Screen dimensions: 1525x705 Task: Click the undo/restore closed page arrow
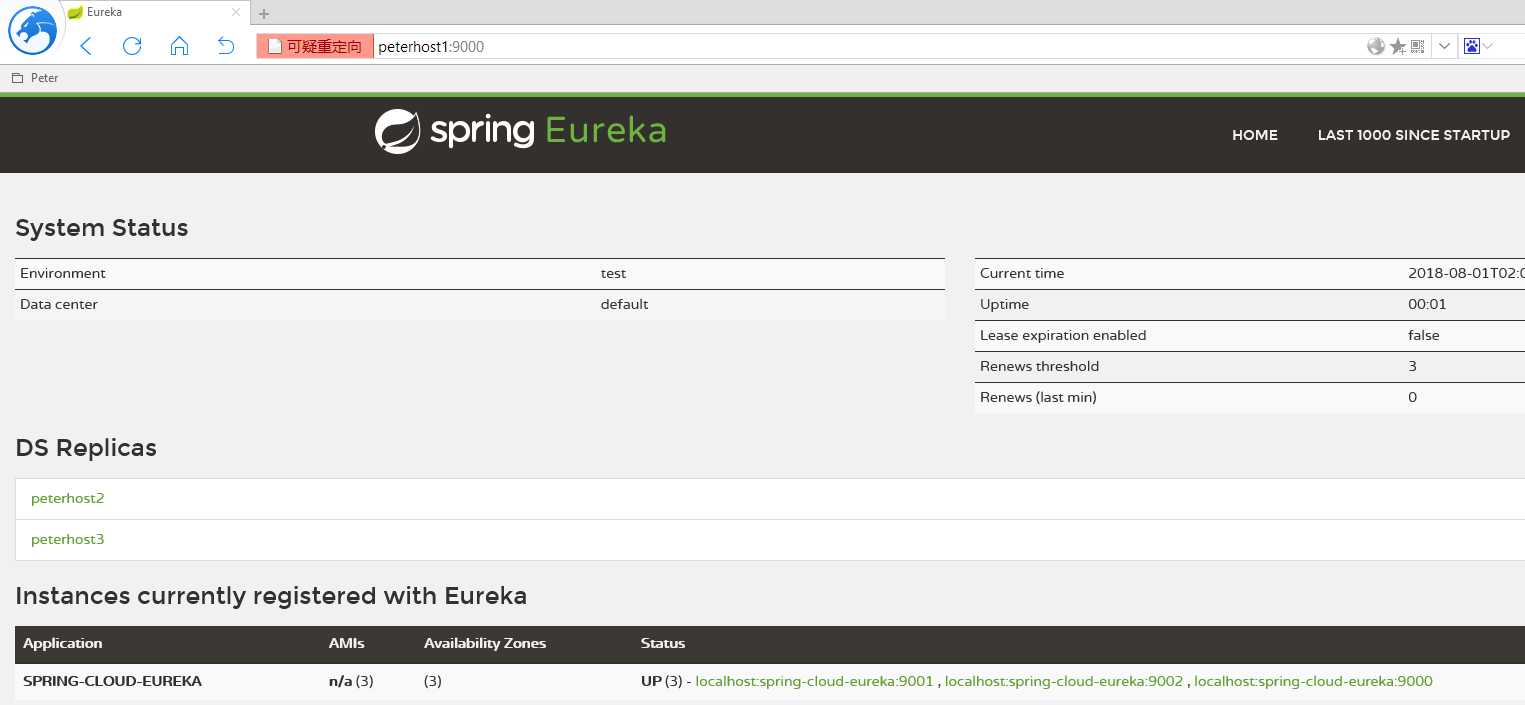click(226, 46)
